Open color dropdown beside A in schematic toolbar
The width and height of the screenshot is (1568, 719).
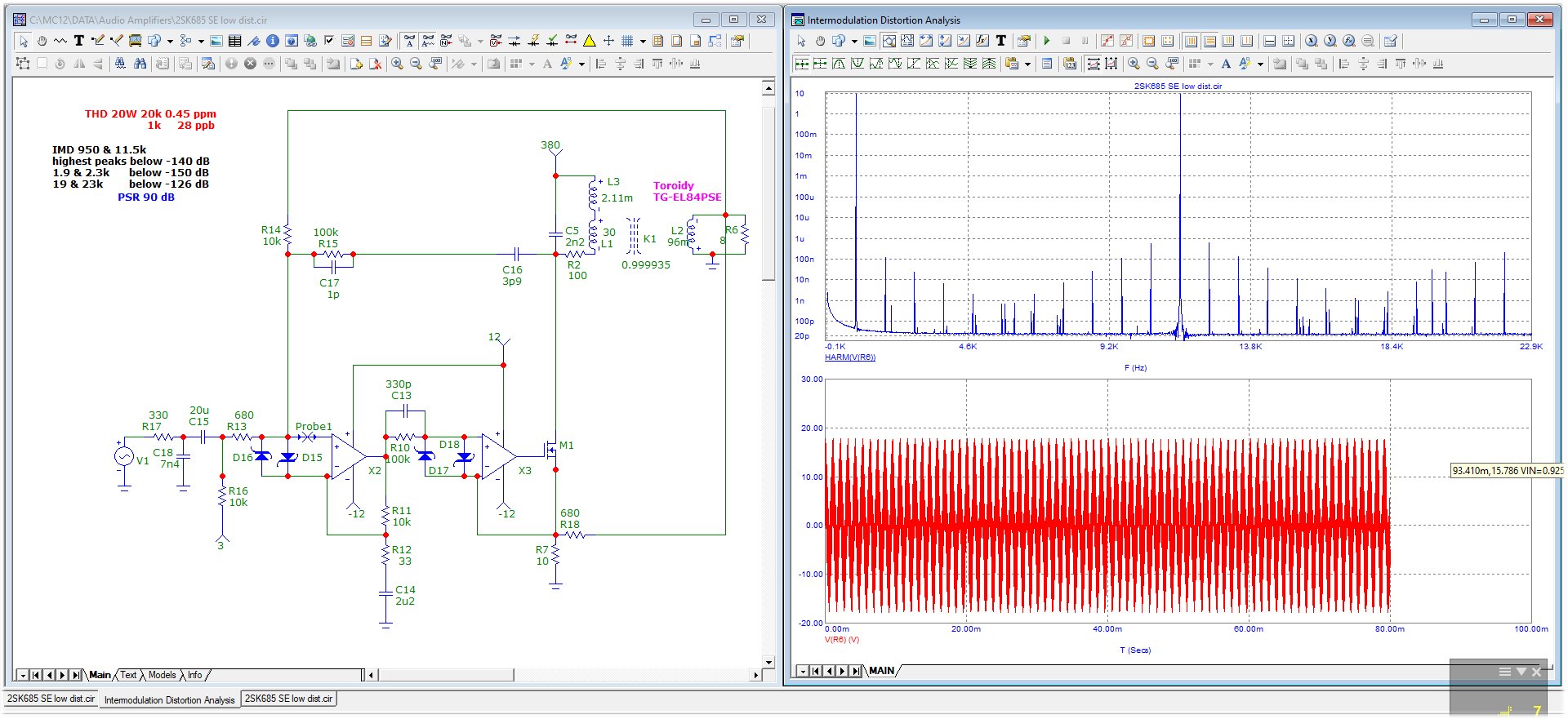[581, 64]
